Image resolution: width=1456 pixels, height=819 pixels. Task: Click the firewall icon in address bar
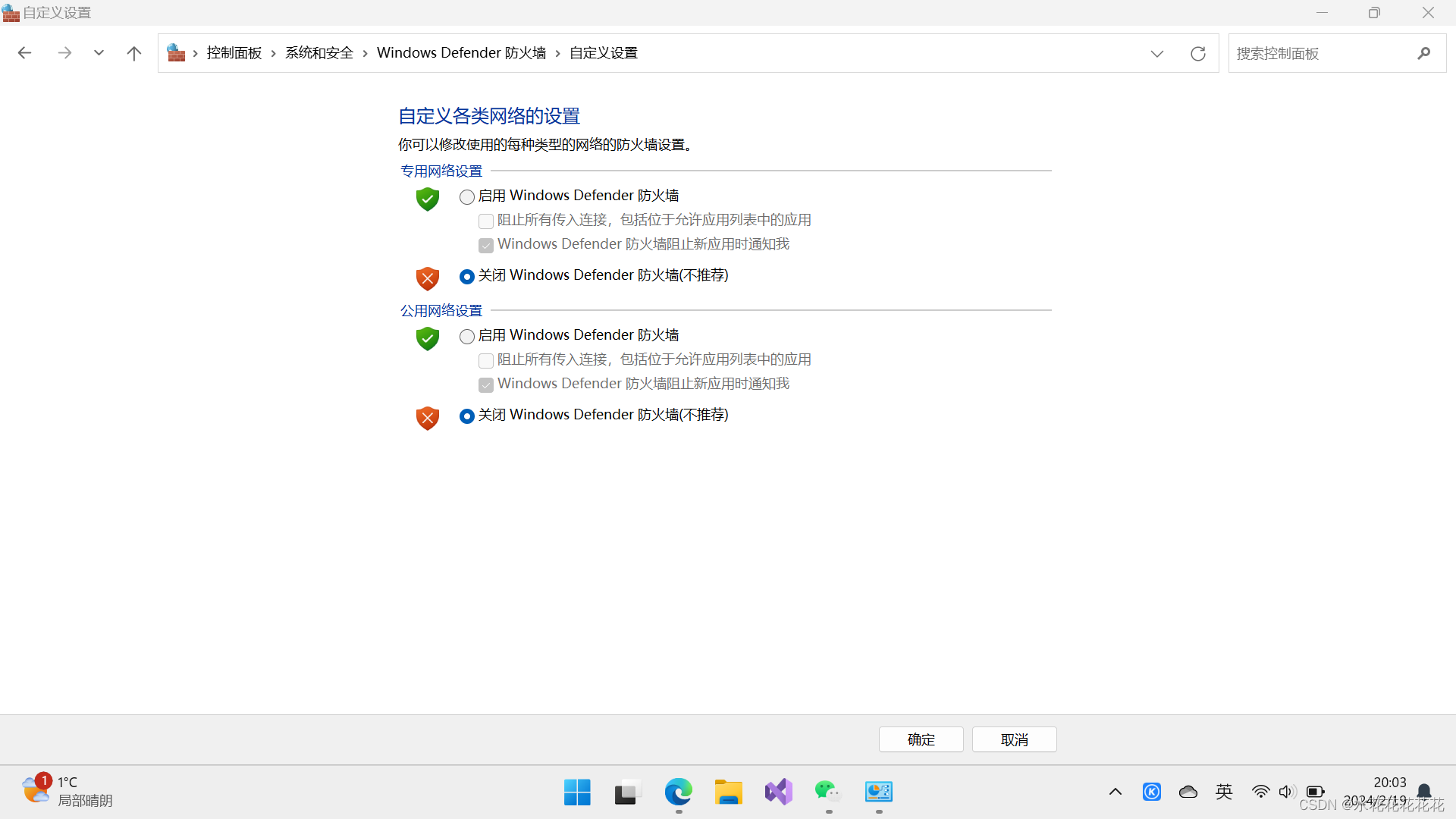click(176, 53)
